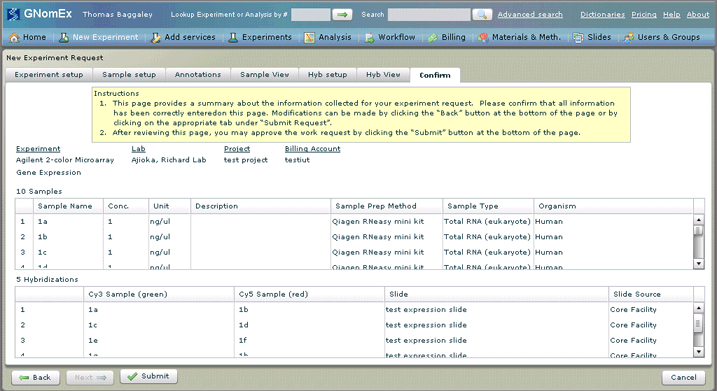The height and width of the screenshot is (391, 717).
Task: Switch to the Annotations tab
Action: tap(198, 75)
